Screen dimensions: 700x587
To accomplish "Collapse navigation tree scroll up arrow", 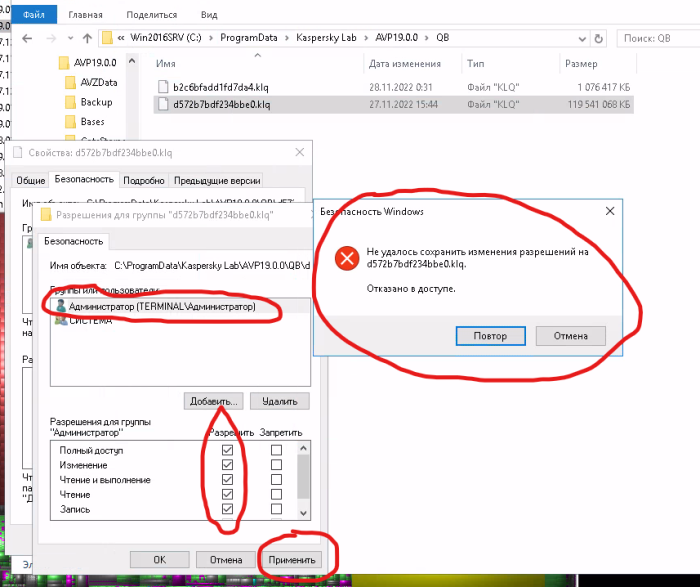I will coord(132,61).
